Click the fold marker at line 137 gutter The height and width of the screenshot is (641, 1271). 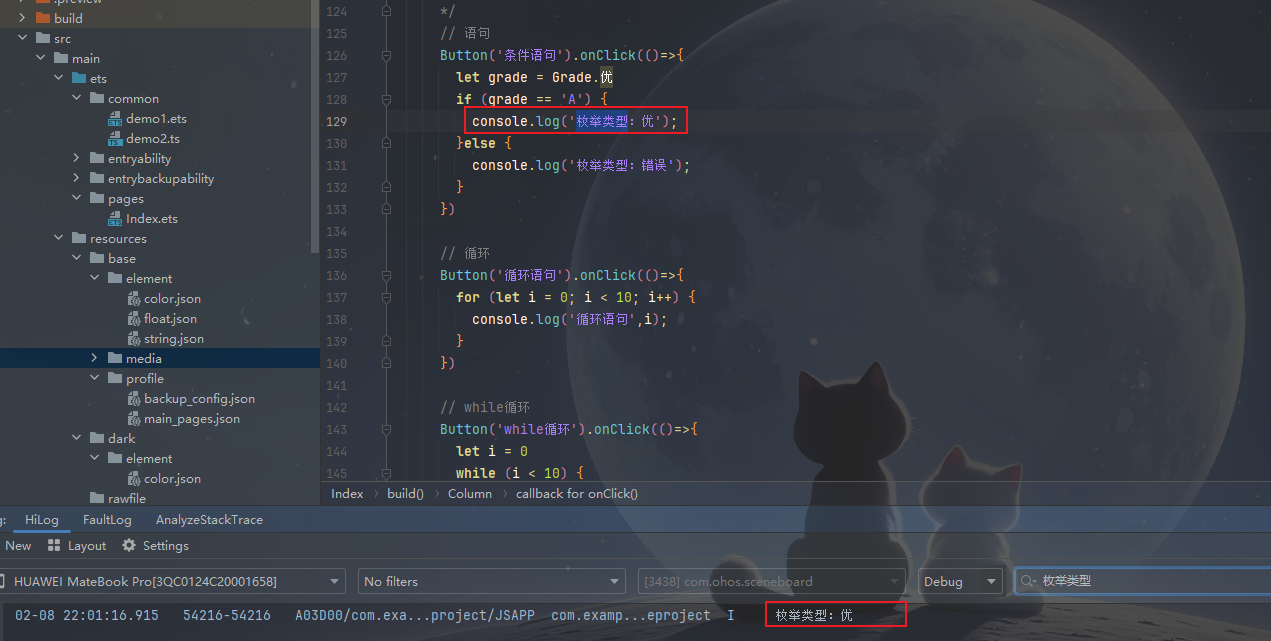point(386,298)
